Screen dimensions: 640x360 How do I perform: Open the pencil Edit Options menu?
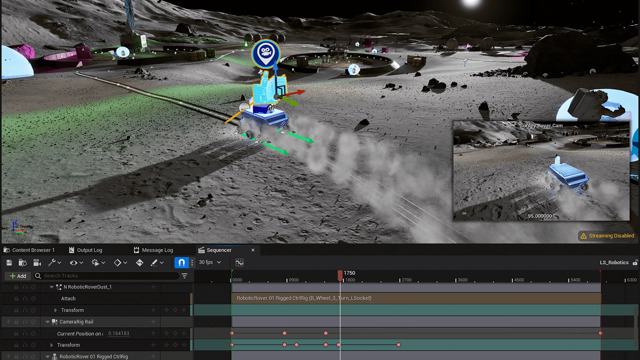[157, 263]
